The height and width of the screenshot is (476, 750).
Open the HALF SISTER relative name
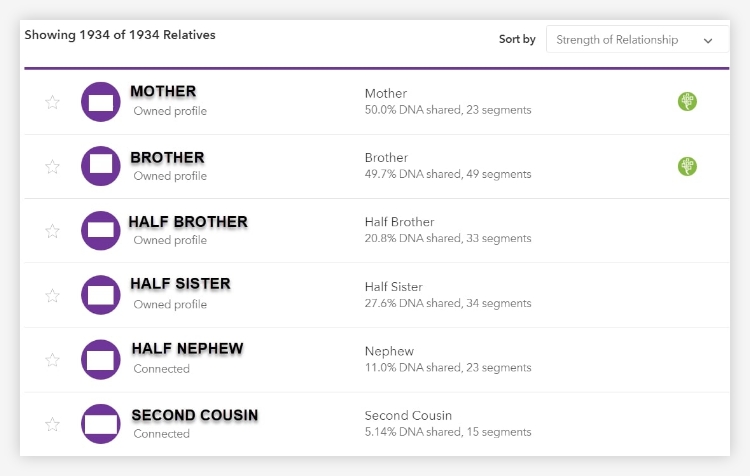[180, 284]
